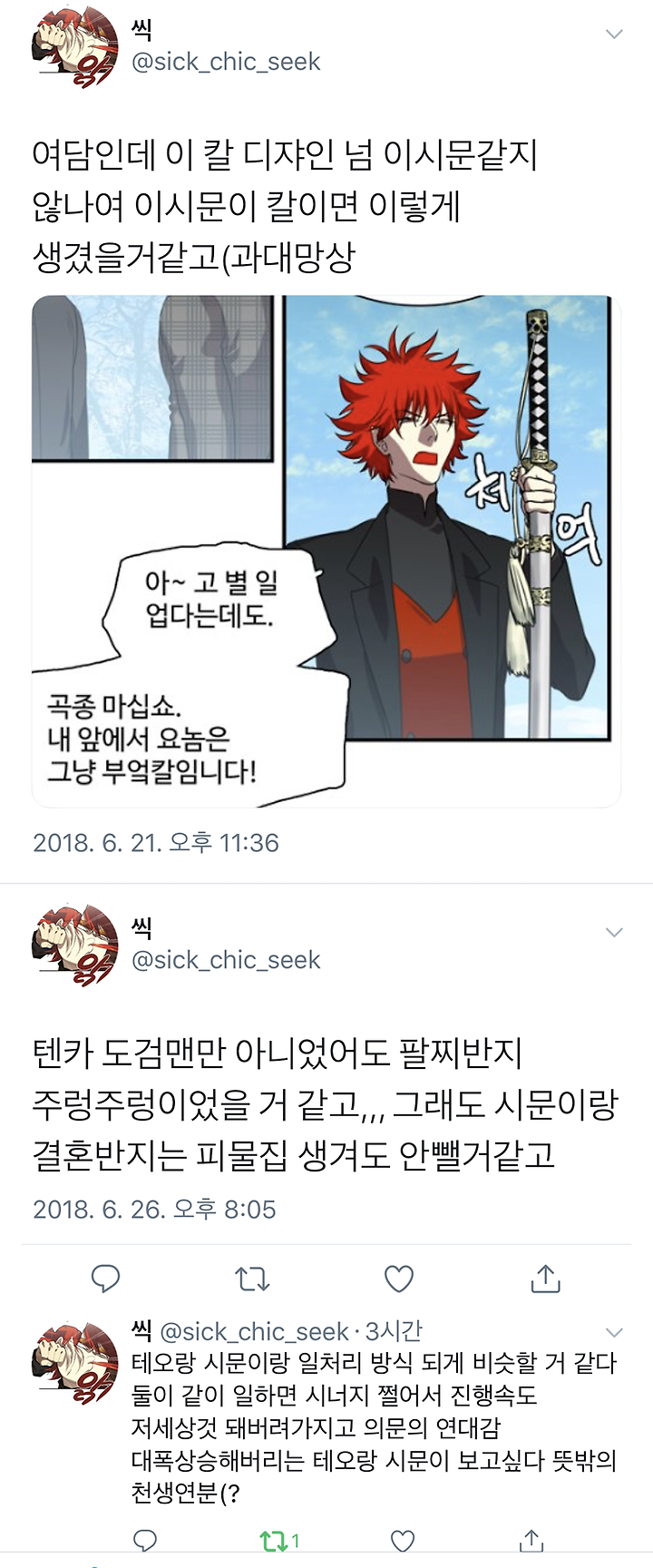This screenshot has height=1568, width=653.
Task: Tap the green retweet icon on the bottom tweet
Action: [272, 1541]
